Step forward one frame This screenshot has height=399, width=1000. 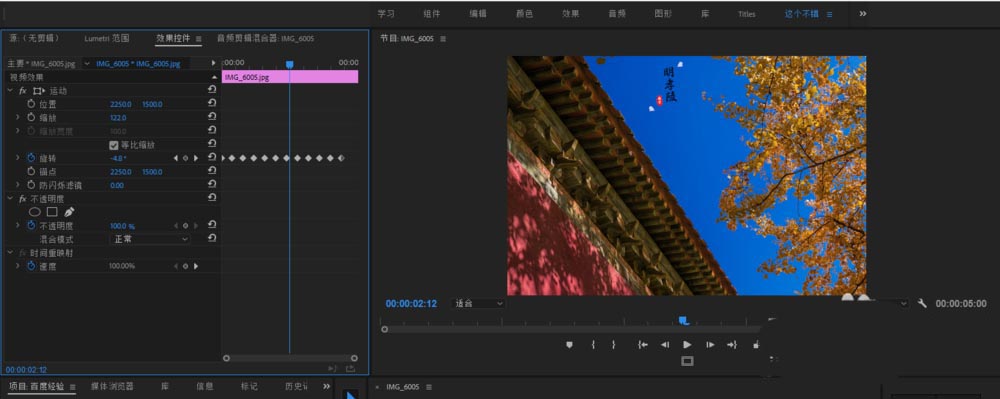[710, 344]
